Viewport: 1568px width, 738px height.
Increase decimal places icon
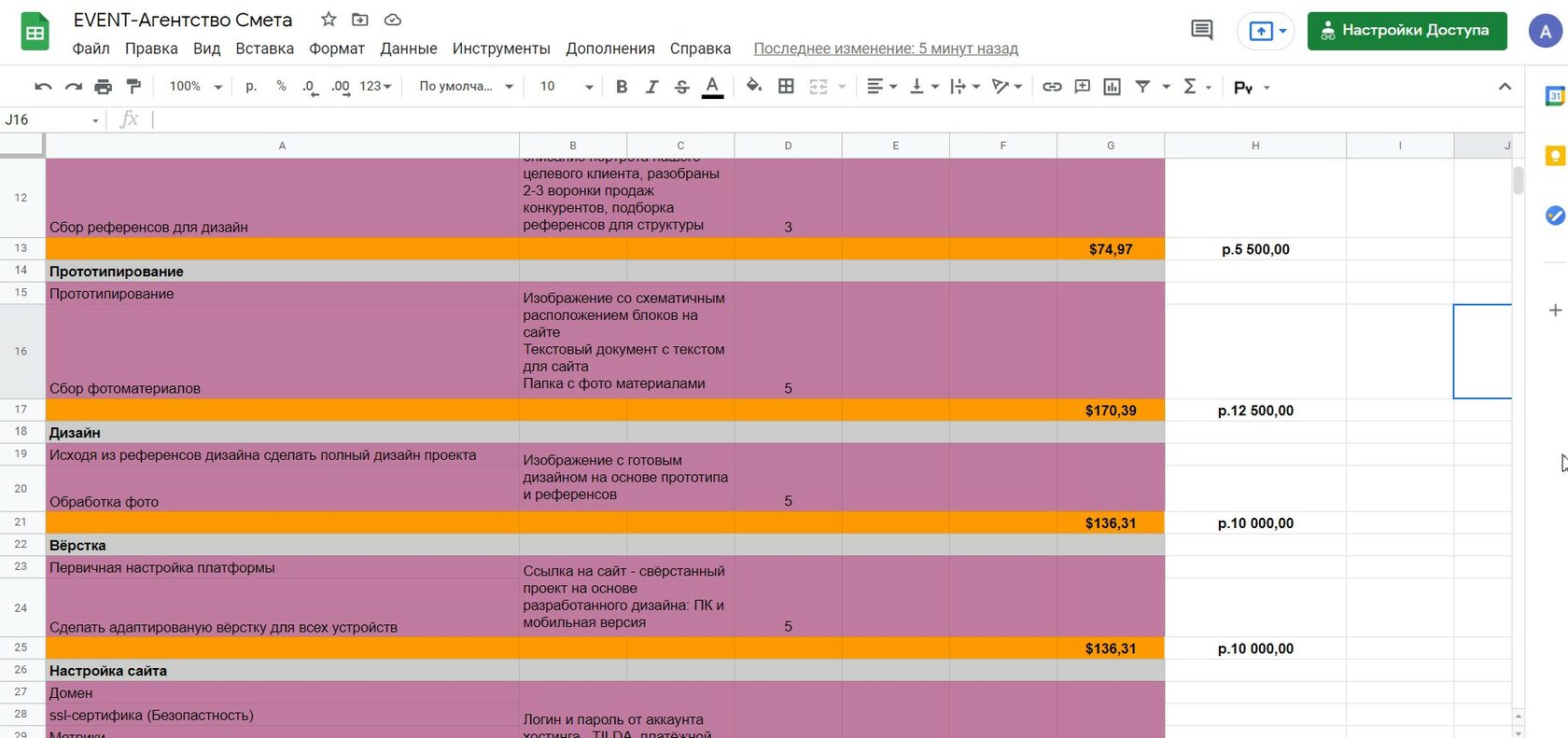(x=341, y=87)
